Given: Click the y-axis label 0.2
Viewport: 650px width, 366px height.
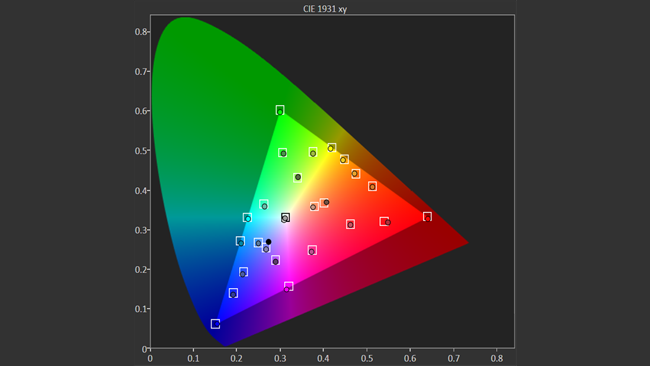Looking at the screenshot, I should click(141, 269).
